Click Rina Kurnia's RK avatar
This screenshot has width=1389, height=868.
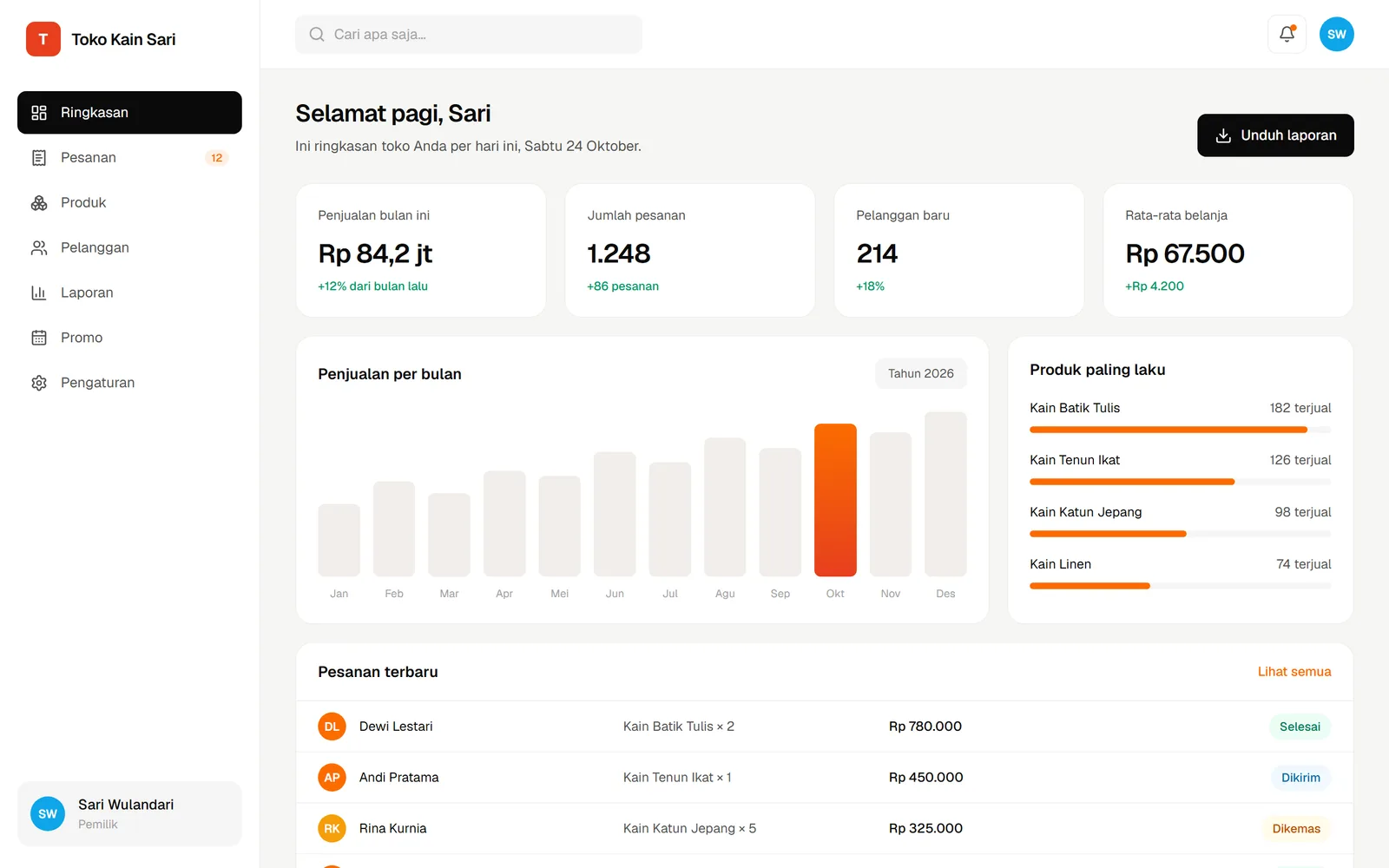(332, 829)
